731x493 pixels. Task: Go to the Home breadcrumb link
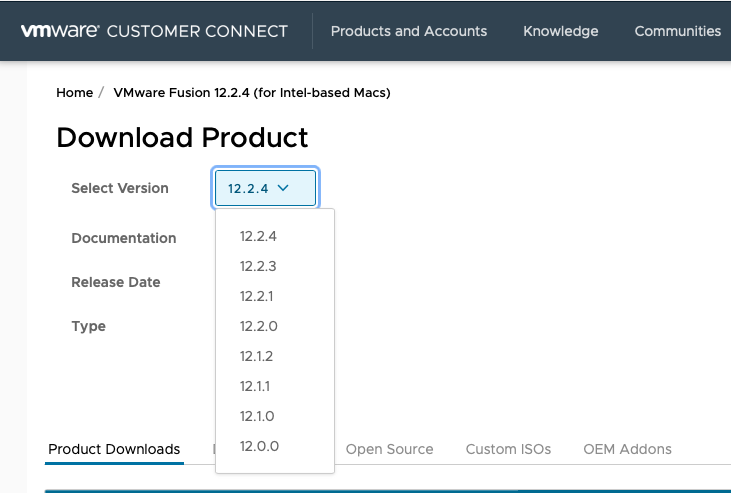(x=75, y=93)
